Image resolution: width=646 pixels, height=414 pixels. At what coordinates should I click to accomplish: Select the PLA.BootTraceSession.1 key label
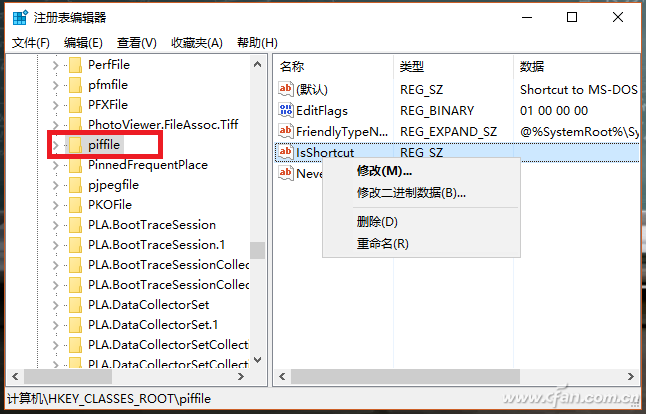coord(157,245)
